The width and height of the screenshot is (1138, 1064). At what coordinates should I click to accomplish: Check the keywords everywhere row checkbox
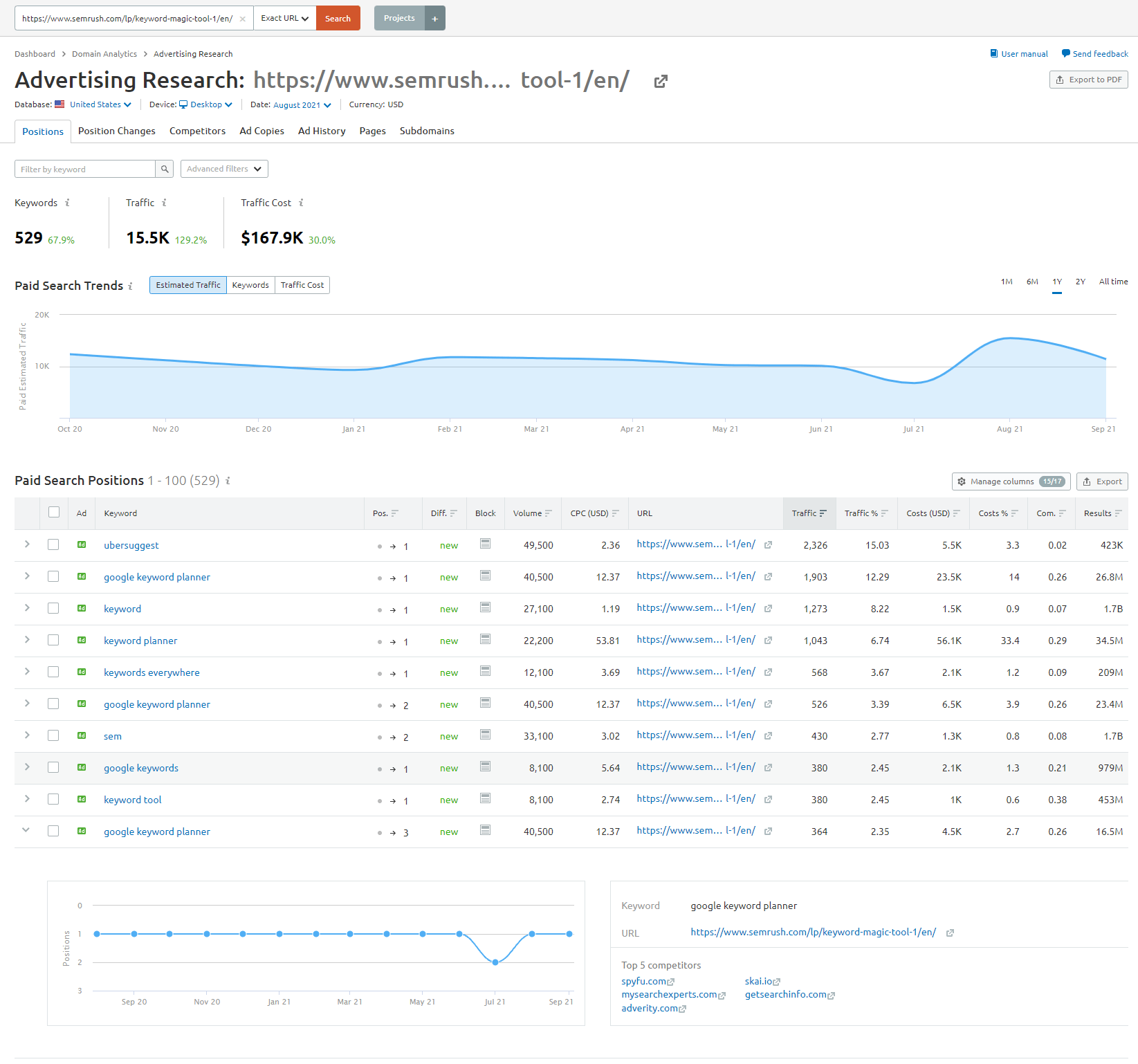point(53,672)
